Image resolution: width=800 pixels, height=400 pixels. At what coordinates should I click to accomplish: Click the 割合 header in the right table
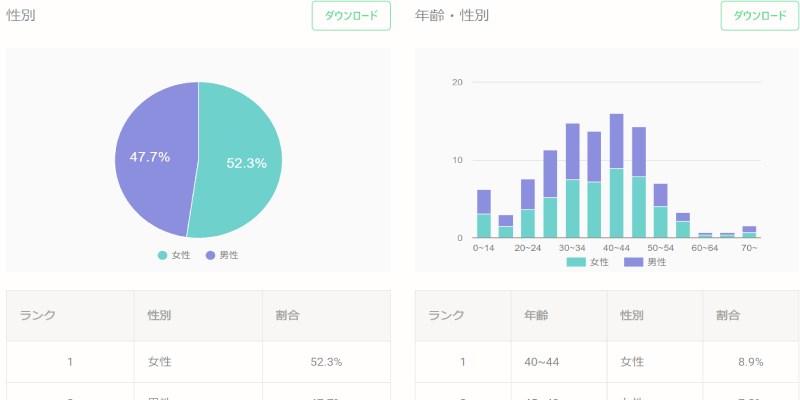pyautogui.click(x=751, y=315)
